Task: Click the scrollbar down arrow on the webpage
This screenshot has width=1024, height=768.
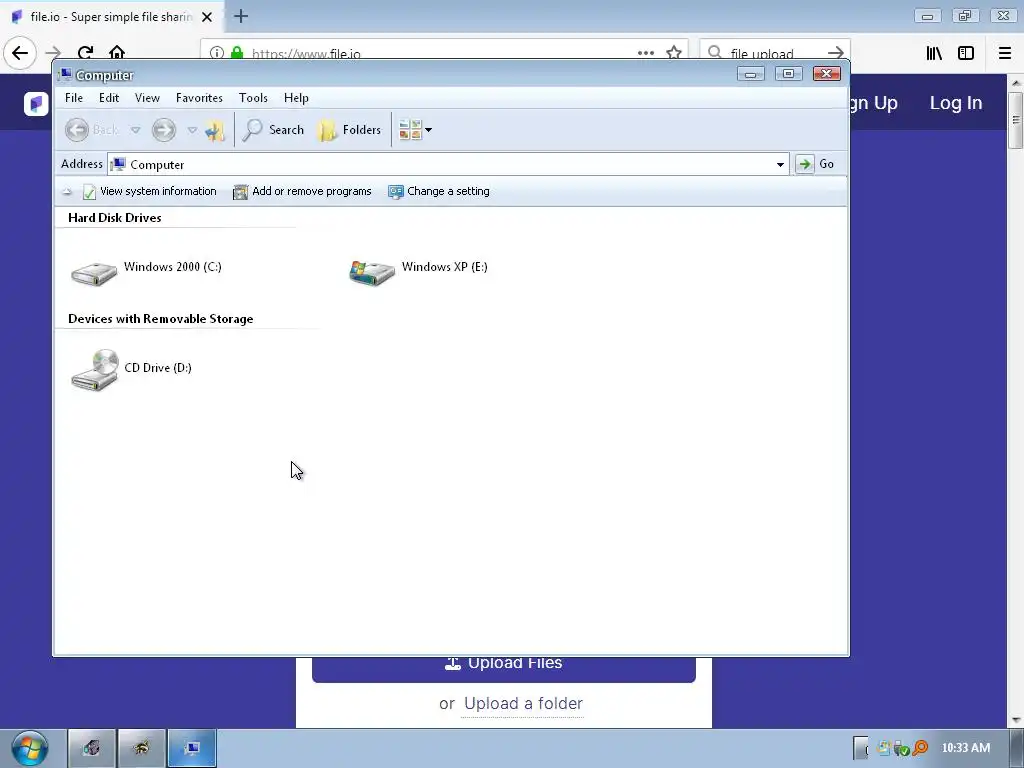Action: click(1016, 720)
